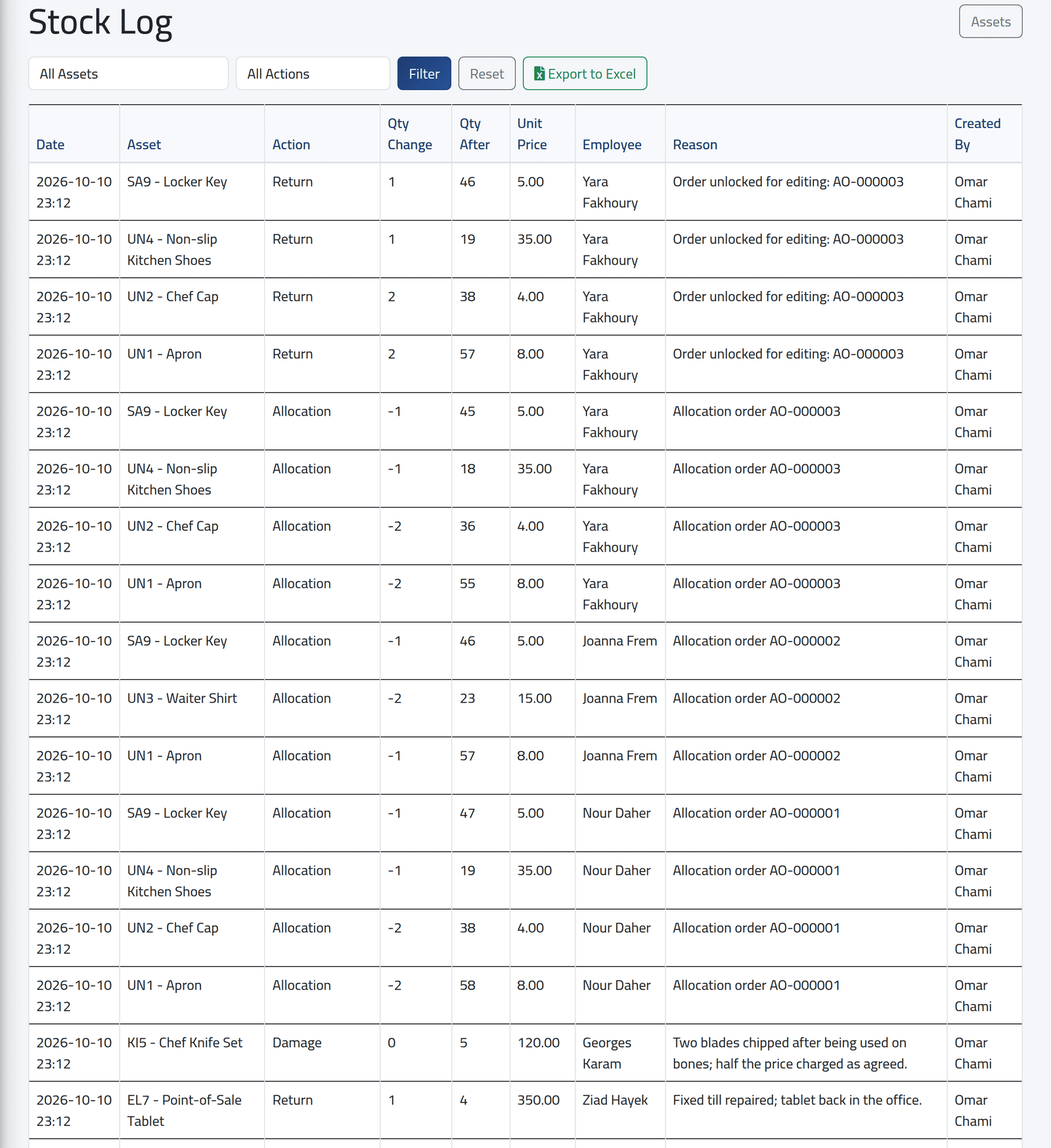The width and height of the screenshot is (1051, 1148).
Task: Click the KI5 - Chef Knife Set cell
Action: click(192, 1052)
